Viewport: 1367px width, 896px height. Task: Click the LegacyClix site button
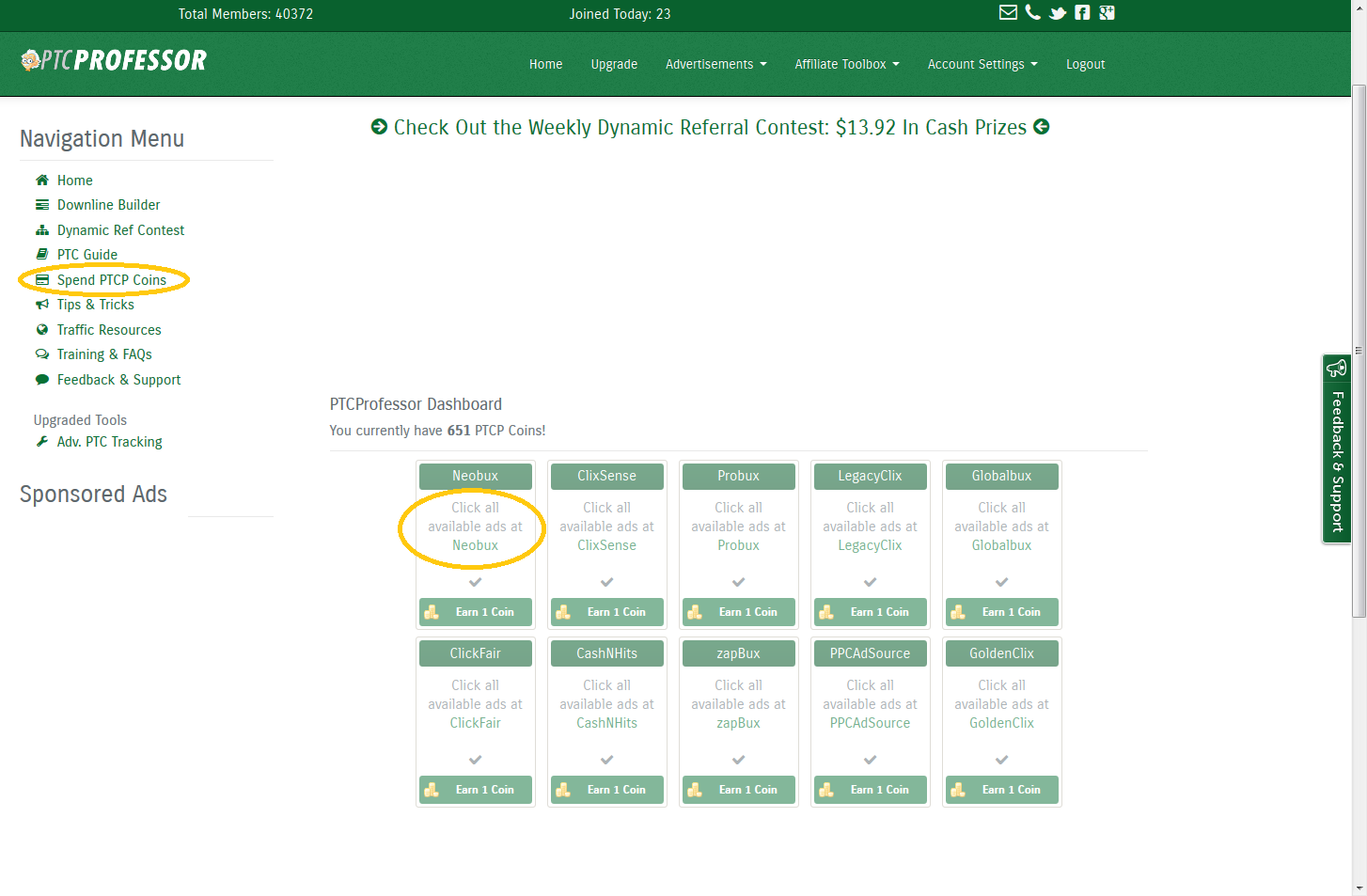pos(871,476)
